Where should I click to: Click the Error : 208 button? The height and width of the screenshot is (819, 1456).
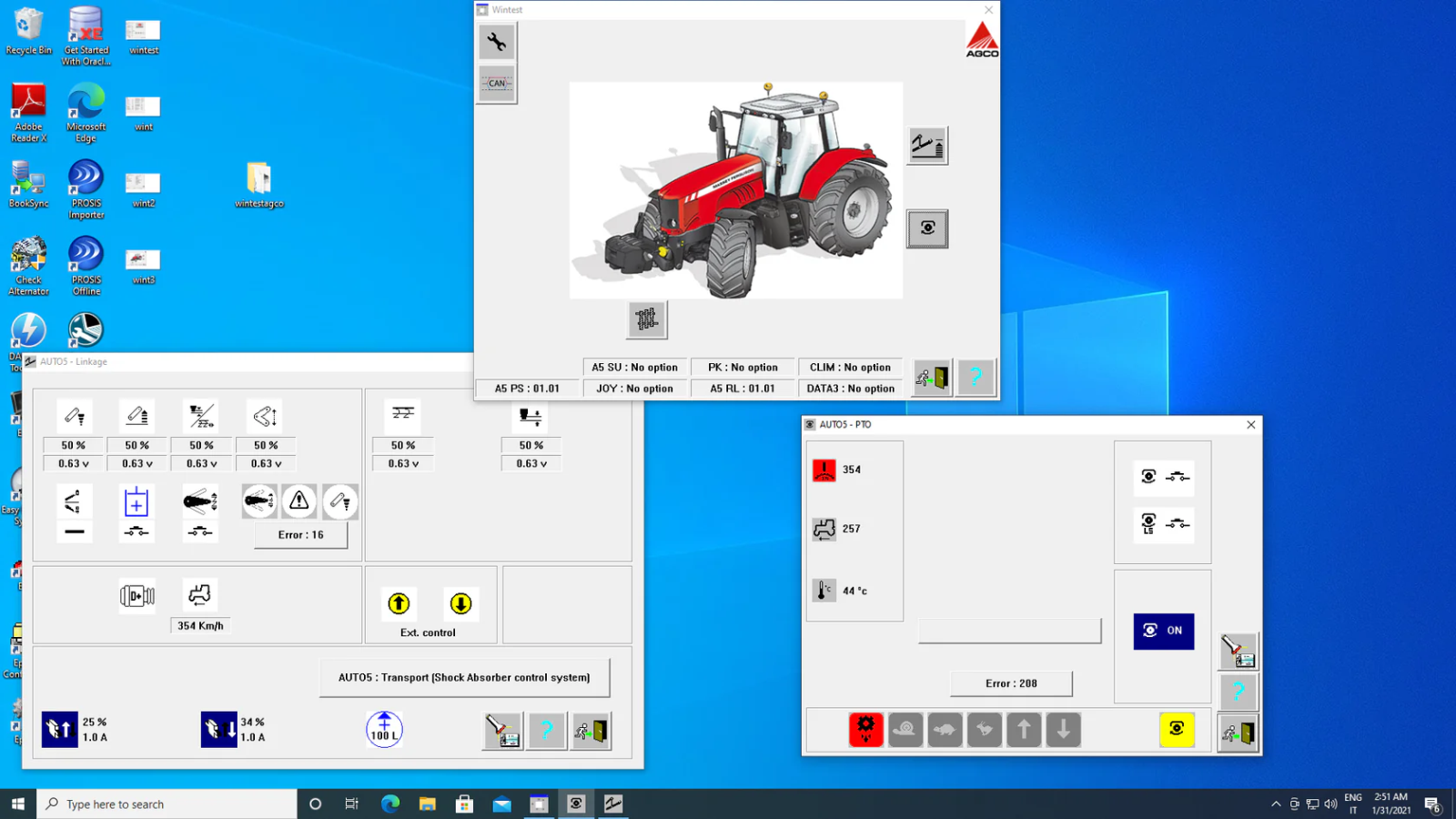[1011, 683]
